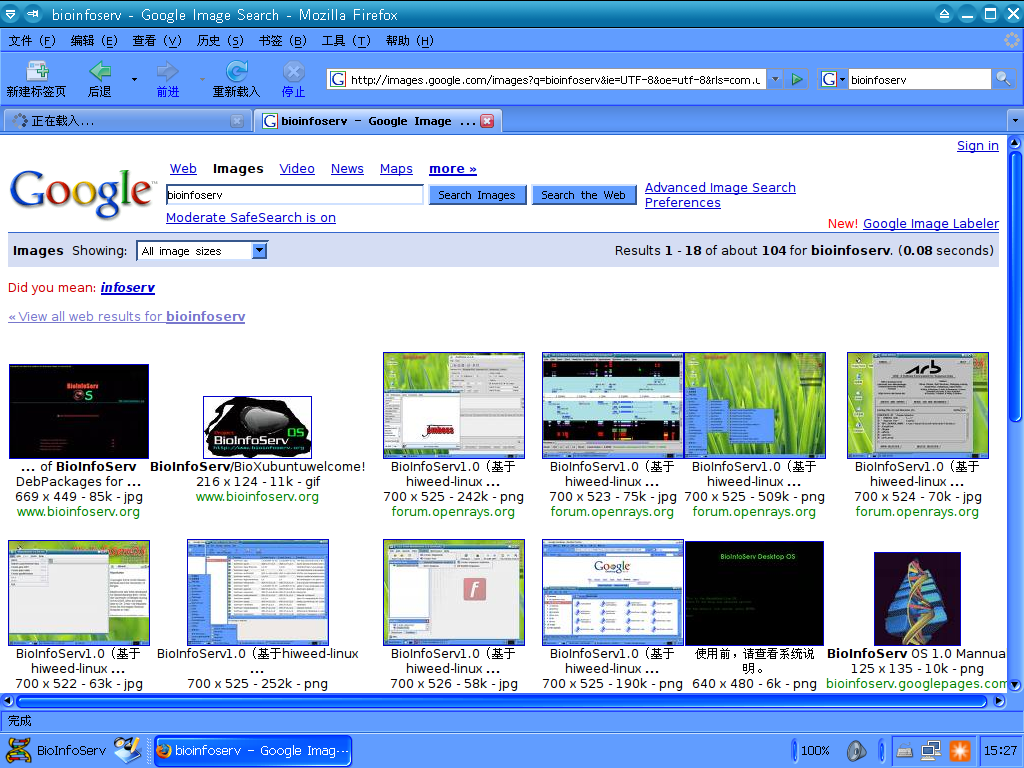Click the Forward arrow toolbar button
The height and width of the screenshot is (768, 1024).
point(168,71)
